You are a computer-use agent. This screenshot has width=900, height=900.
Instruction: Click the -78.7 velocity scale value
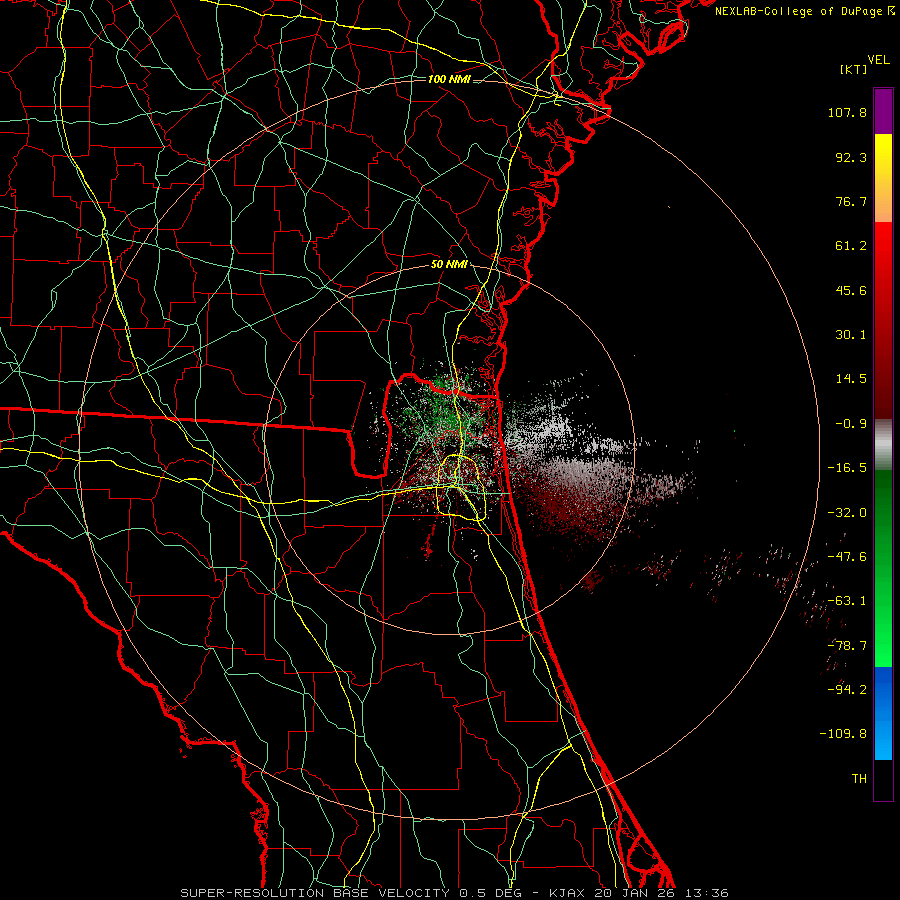[x=847, y=646]
